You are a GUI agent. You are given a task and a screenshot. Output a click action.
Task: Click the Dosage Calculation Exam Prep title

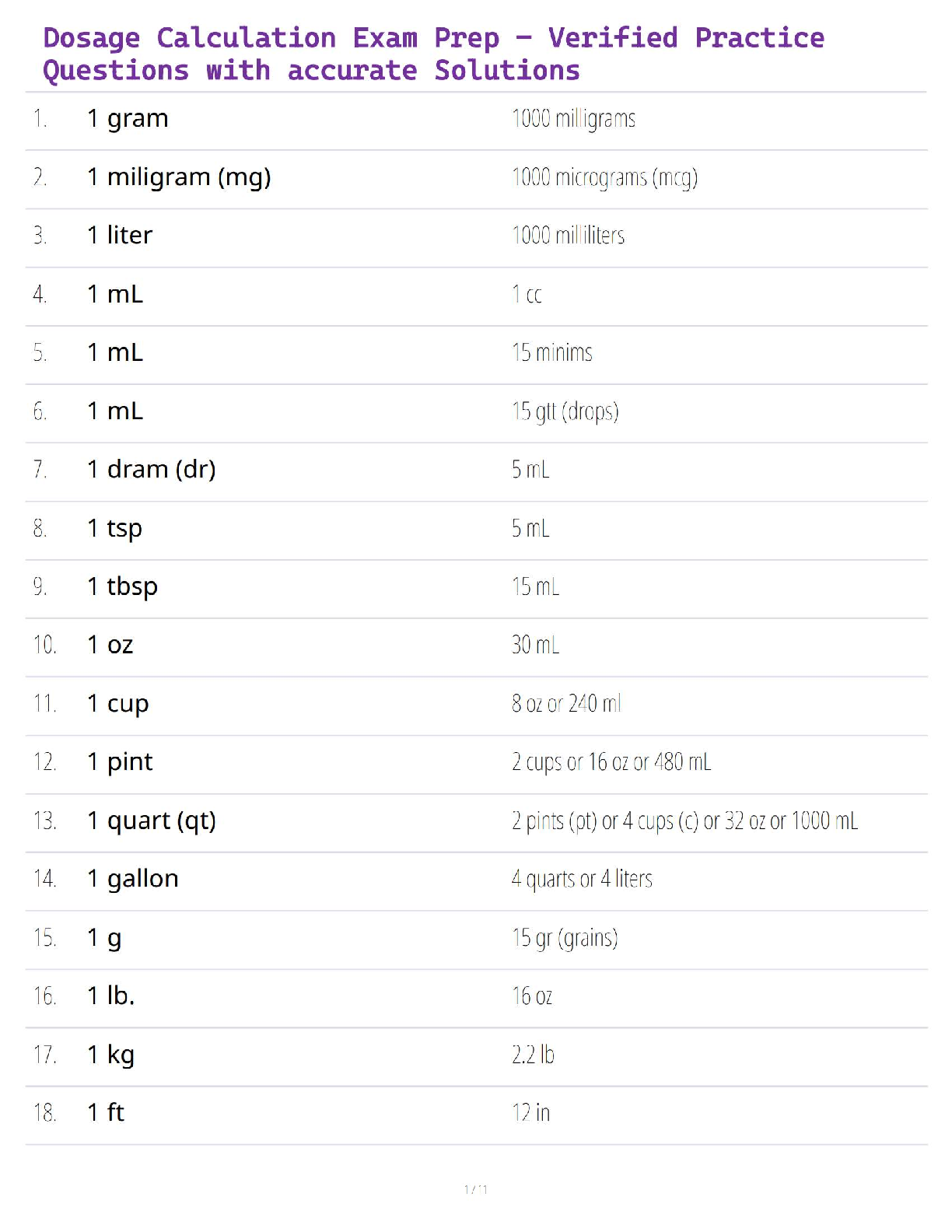click(432, 54)
